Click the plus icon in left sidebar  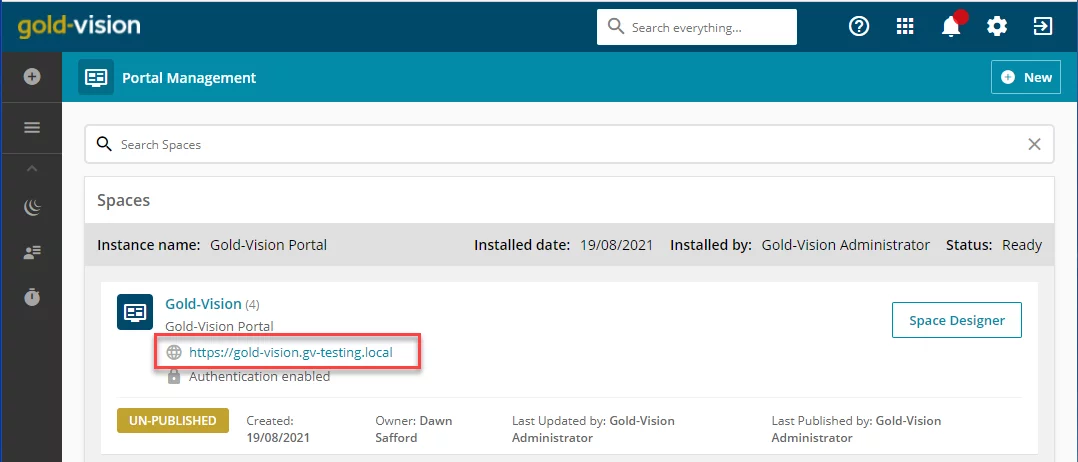pos(32,76)
